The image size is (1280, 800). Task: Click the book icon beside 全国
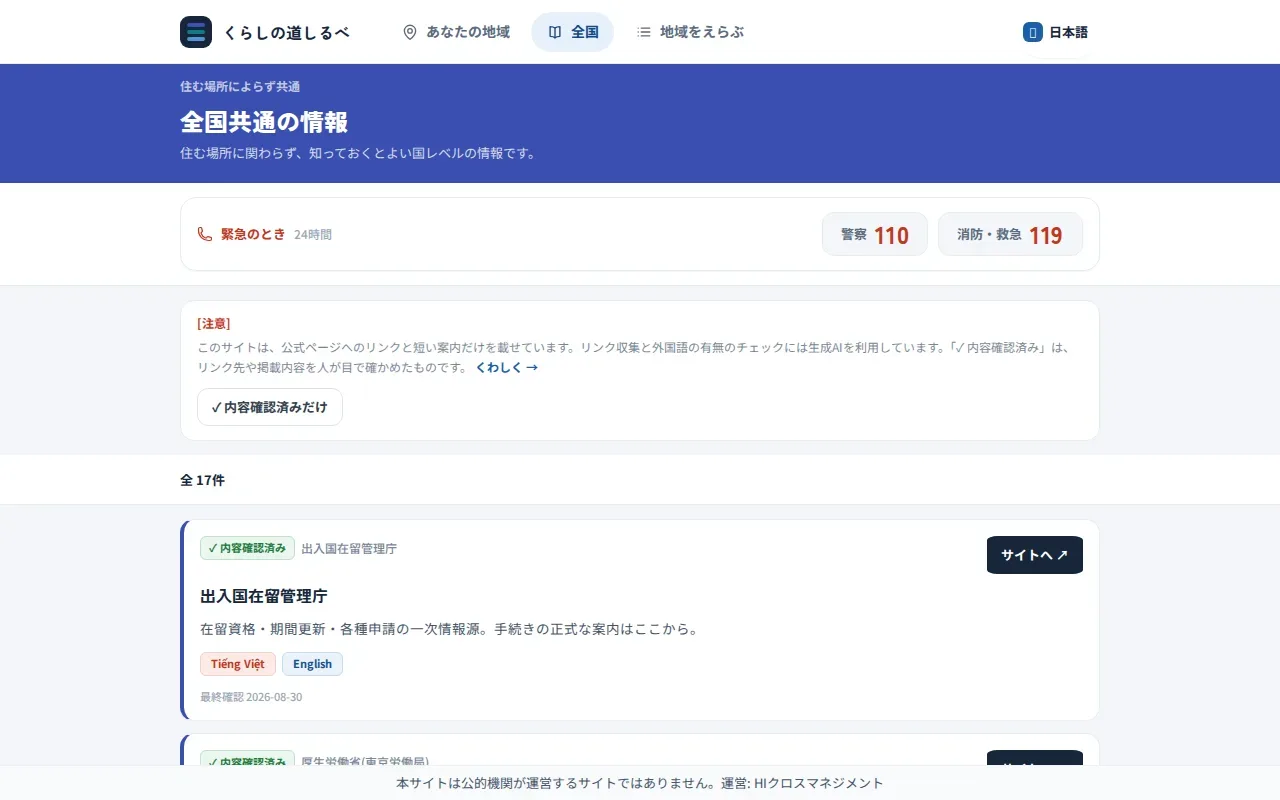pos(555,32)
